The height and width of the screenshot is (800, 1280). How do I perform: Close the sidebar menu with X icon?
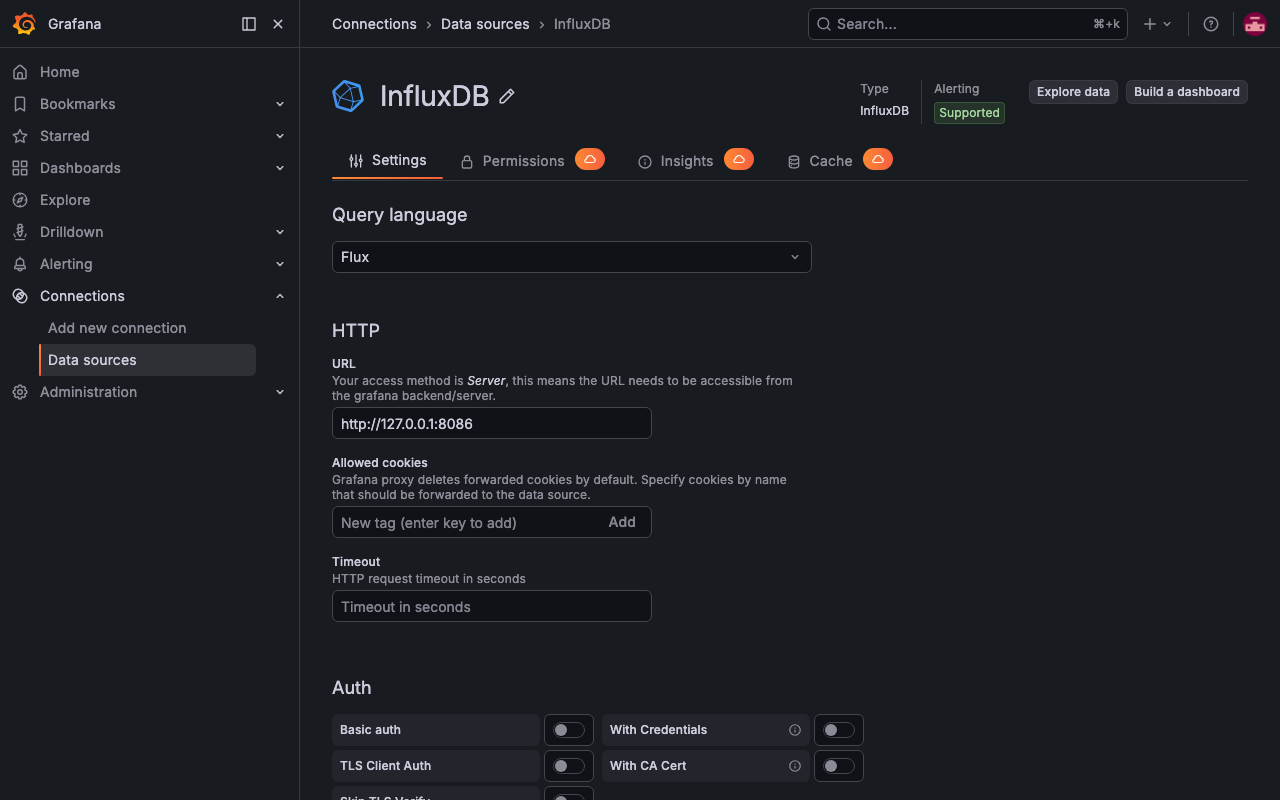click(x=278, y=24)
